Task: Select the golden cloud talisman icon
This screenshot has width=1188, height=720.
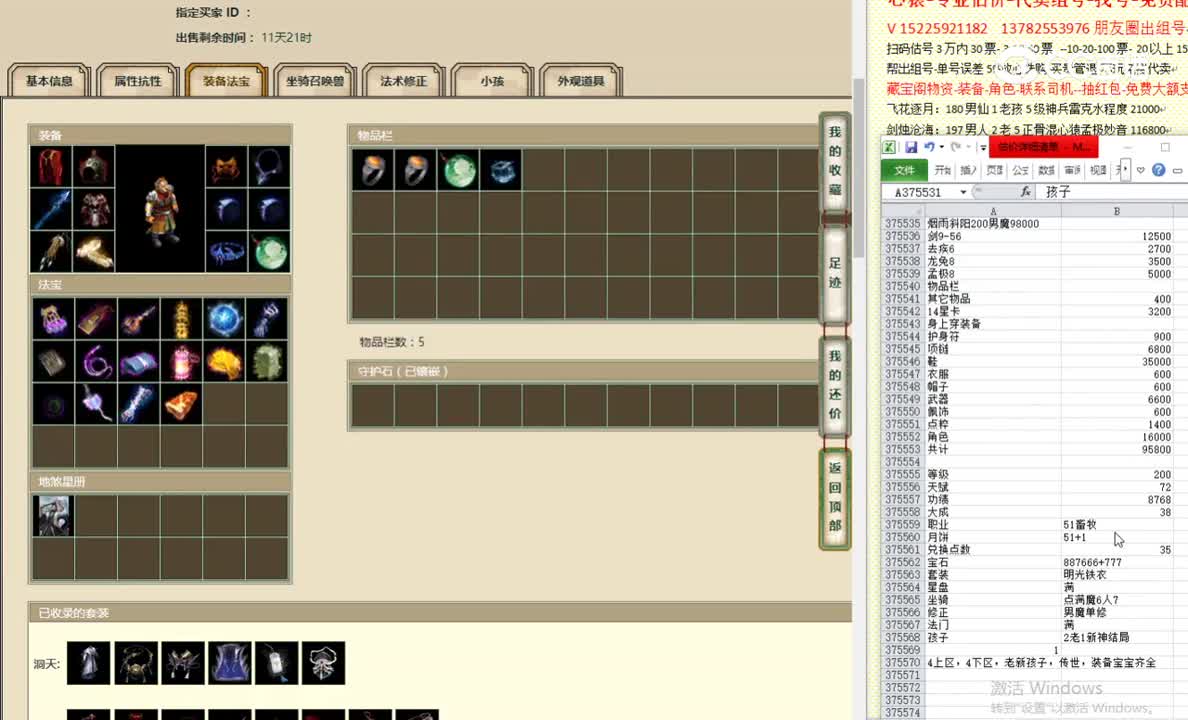Action: [x=224, y=362]
